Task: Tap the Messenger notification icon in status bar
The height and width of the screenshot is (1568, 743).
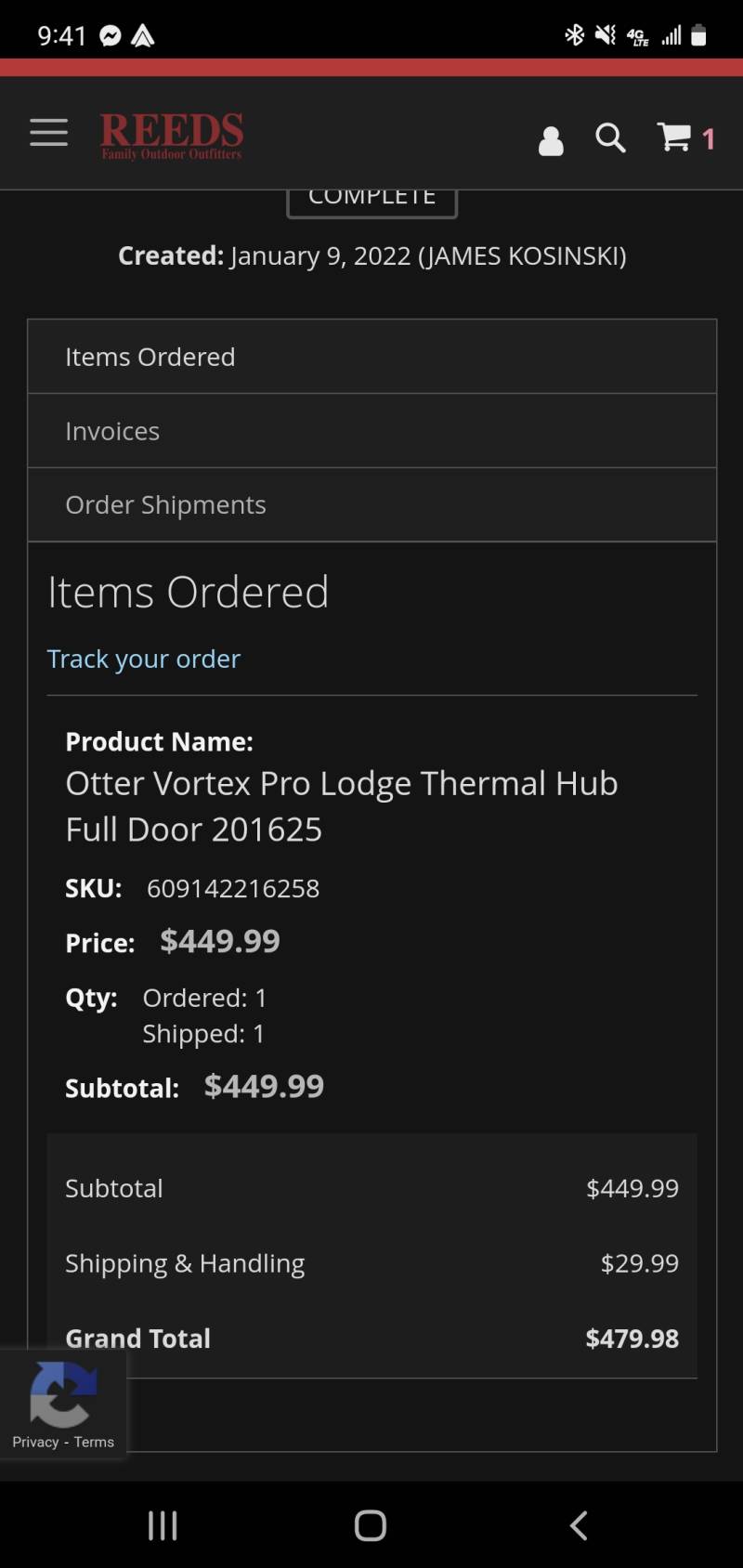Action: pyautogui.click(x=111, y=36)
